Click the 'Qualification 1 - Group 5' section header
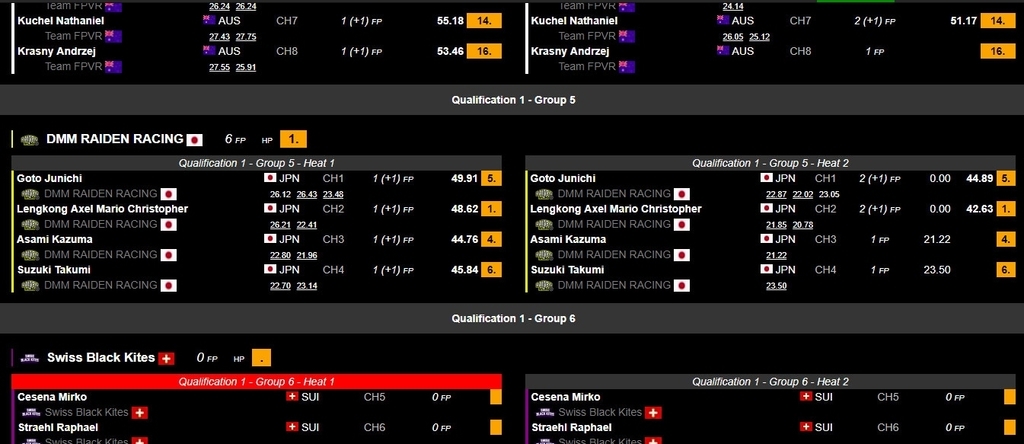 coord(513,100)
